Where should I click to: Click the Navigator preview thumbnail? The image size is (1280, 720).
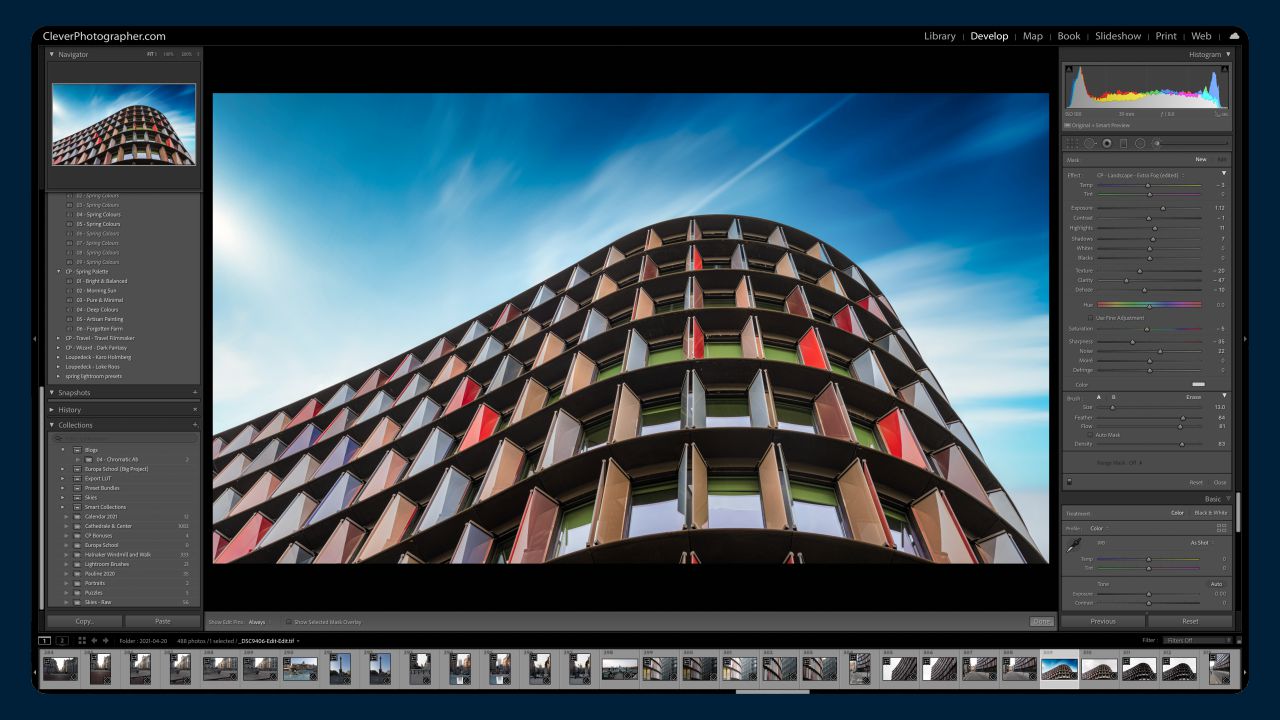[124, 124]
